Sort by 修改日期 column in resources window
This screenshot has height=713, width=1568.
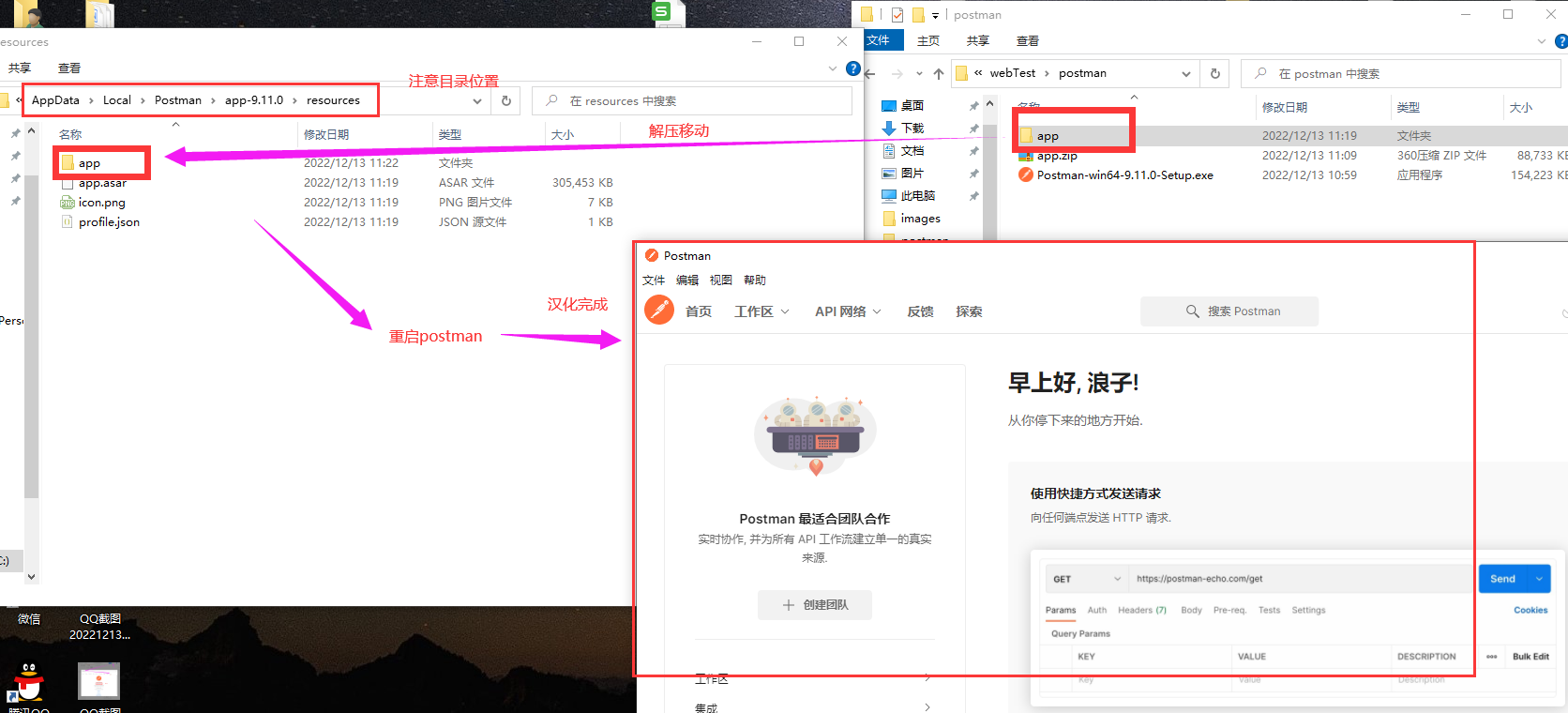326,135
